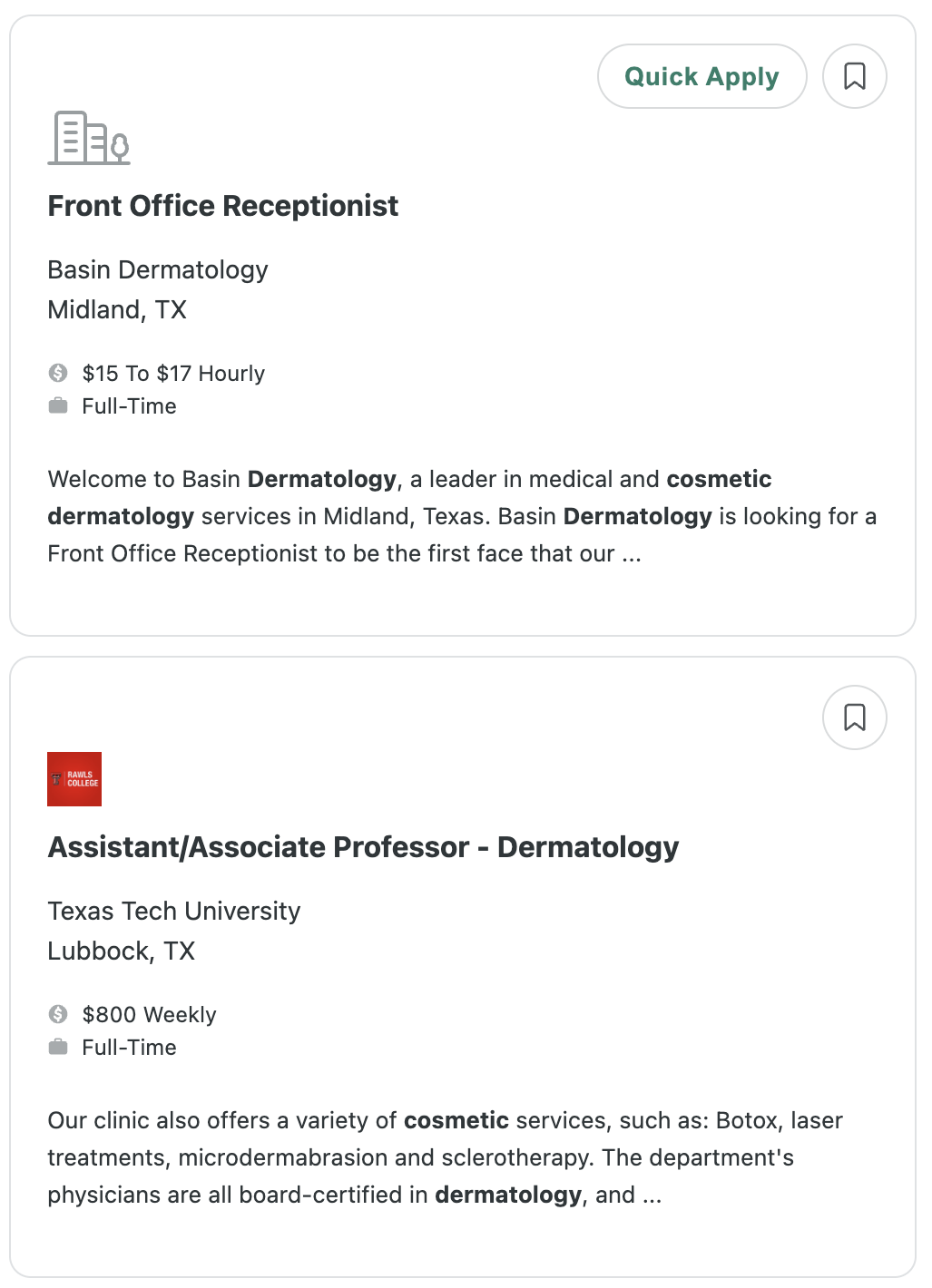The width and height of the screenshot is (932, 1288).
Task: Click the Texas Tech cosmetic services description
Action: click(x=446, y=1157)
